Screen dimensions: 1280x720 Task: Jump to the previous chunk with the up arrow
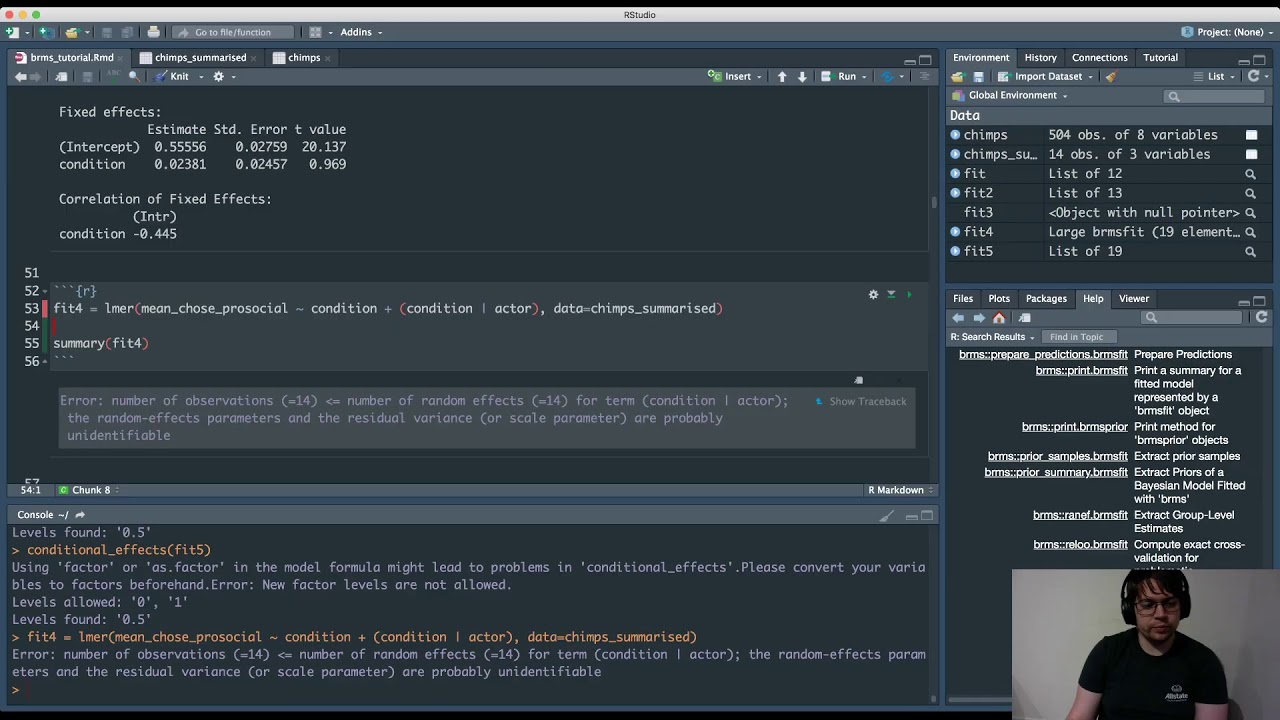pyautogui.click(x=782, y=77)
